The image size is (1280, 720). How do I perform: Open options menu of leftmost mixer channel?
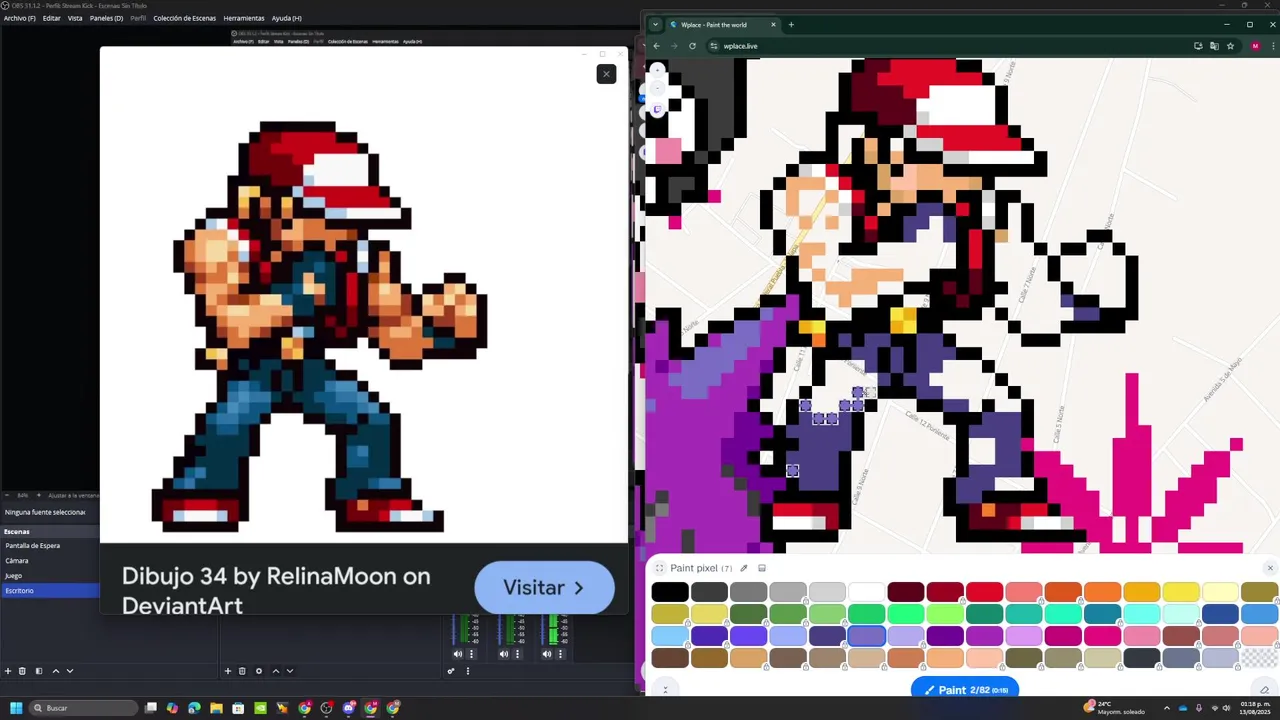[471, 654]
